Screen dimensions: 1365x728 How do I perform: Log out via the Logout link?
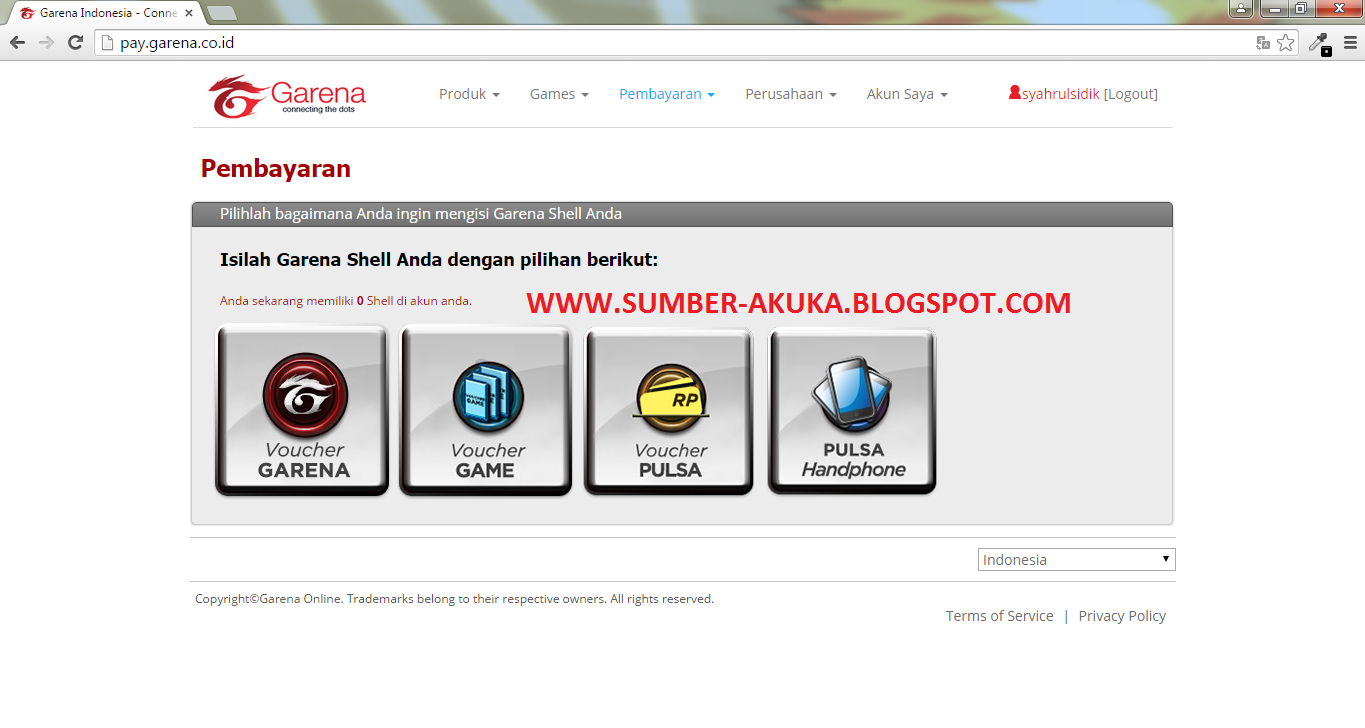click(1131, 94)
